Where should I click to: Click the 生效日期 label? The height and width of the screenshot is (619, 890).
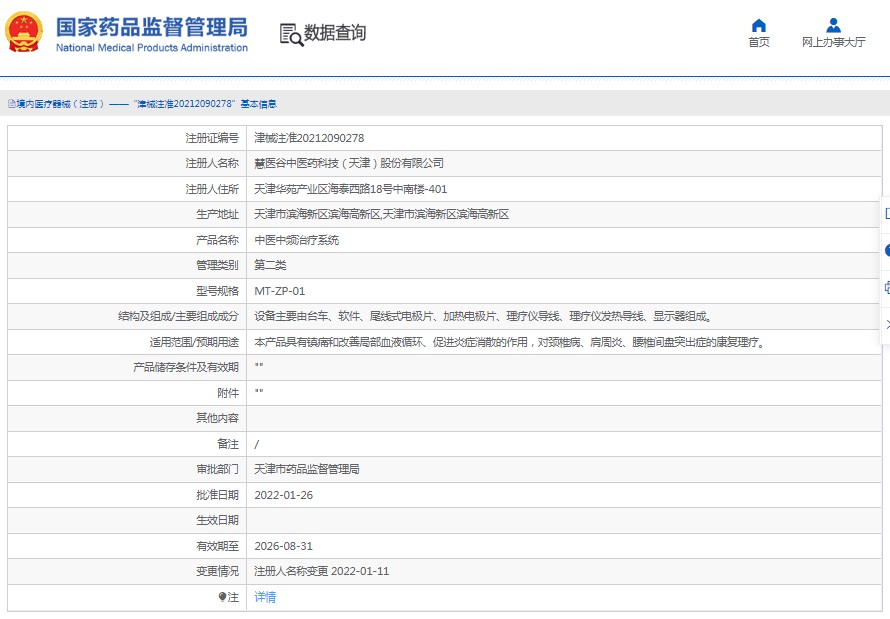tap(217, 520)
